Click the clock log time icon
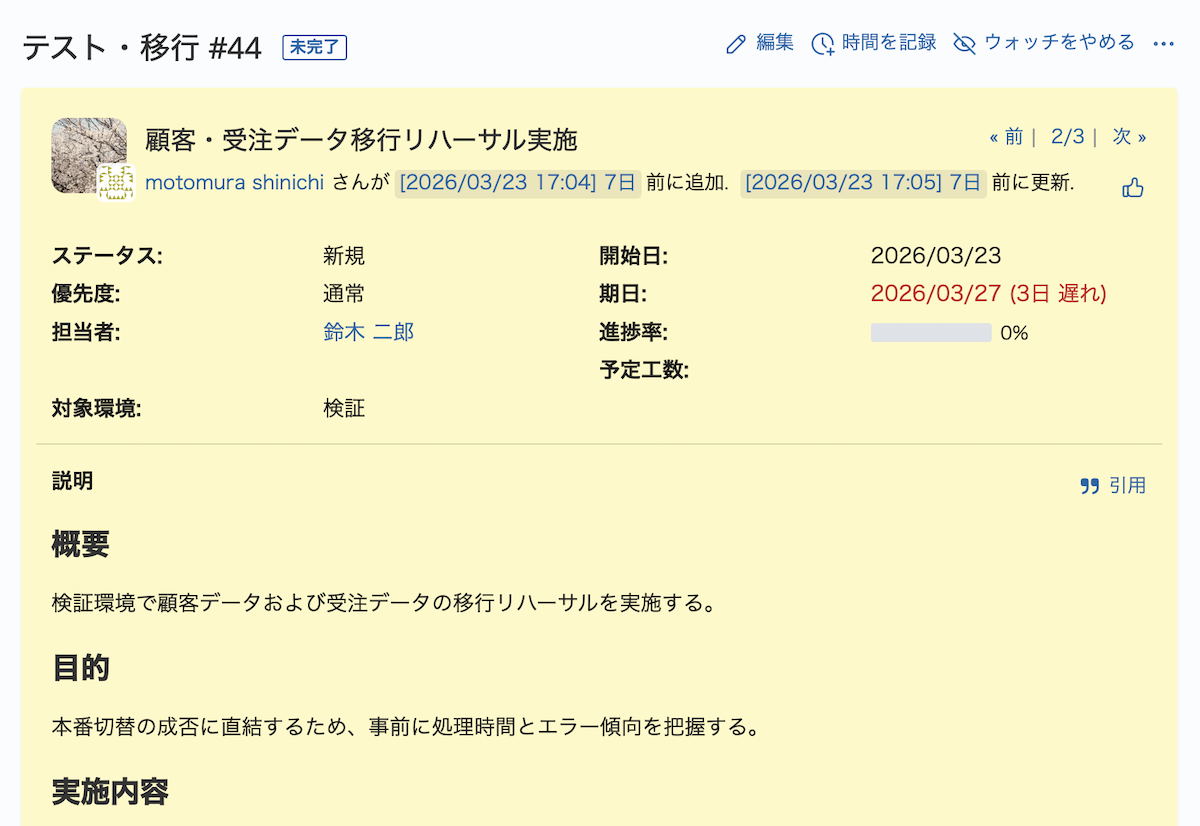 click(823, 44)
